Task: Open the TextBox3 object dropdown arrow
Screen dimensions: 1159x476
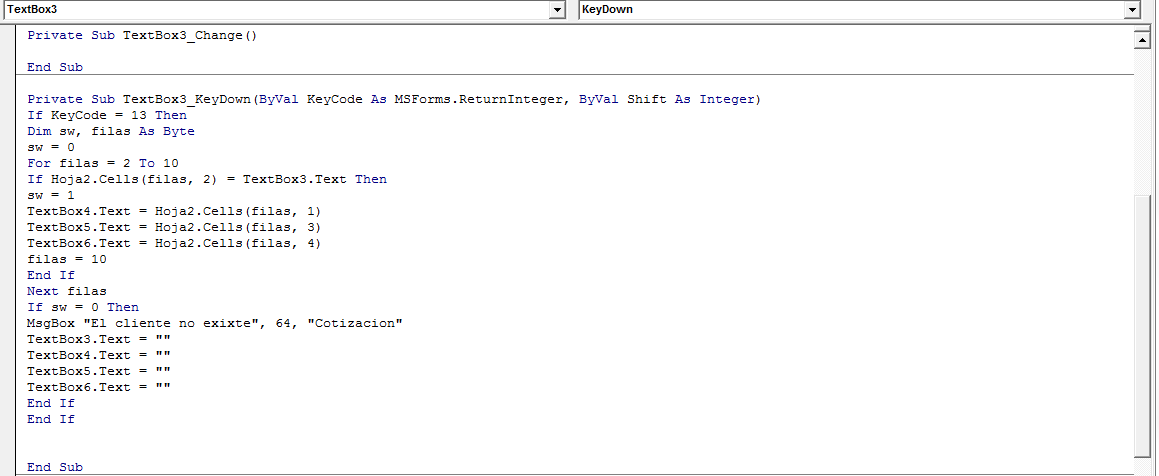Action: coord(557,10)
